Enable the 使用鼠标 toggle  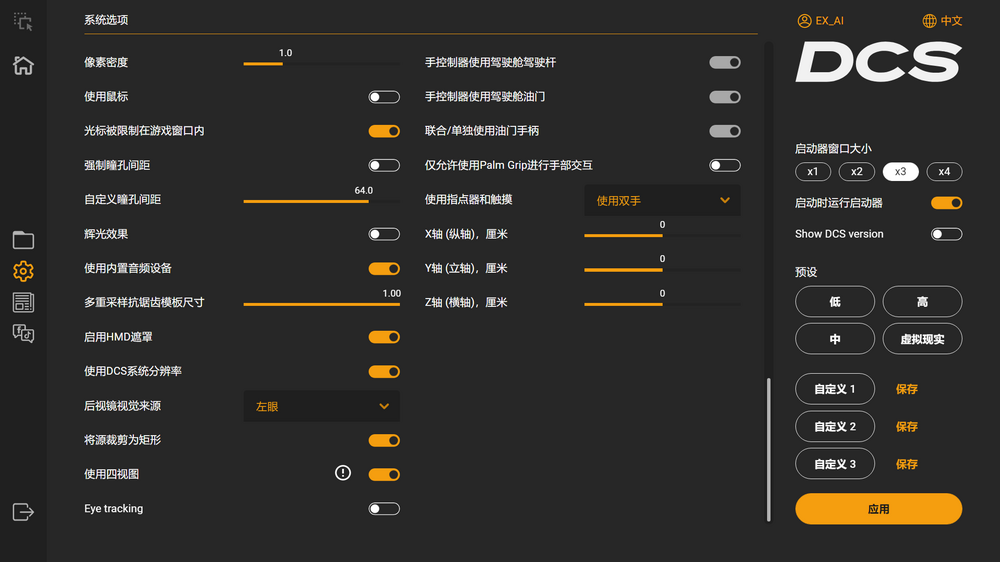384,97
